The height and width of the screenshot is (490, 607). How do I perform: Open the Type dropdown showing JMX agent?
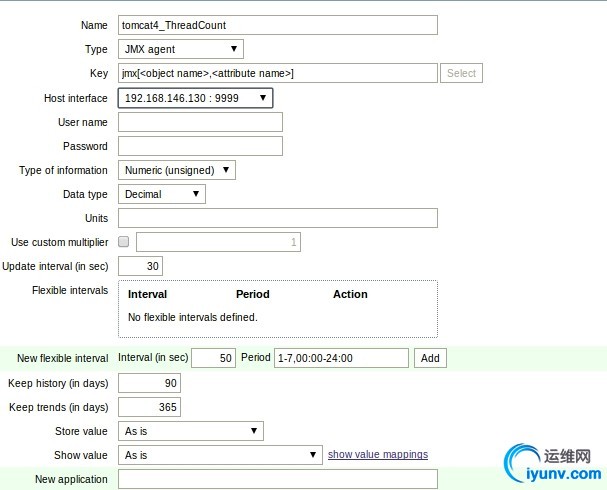(181, 49)
